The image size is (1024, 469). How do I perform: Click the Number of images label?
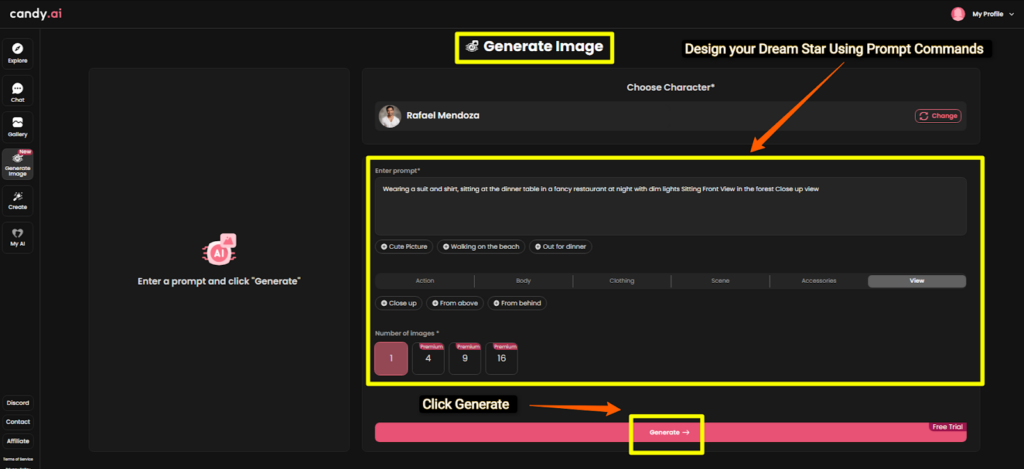[407, 333]
